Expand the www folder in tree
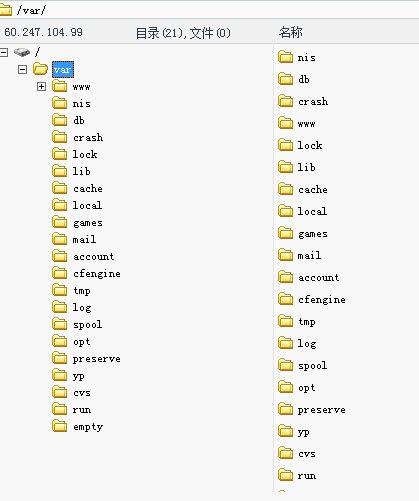The height and width of the screenshot is (501, 419). tap(41, 87)
